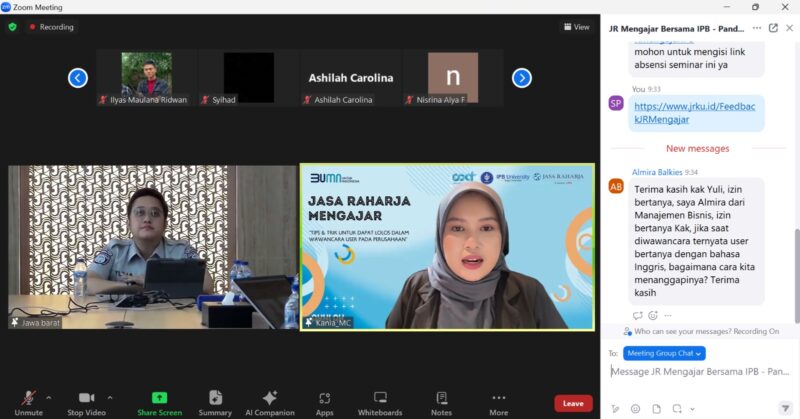The width and height of the screenshot is (800, 419).
Task: Click the chat message input field
Action: point(700,372)
